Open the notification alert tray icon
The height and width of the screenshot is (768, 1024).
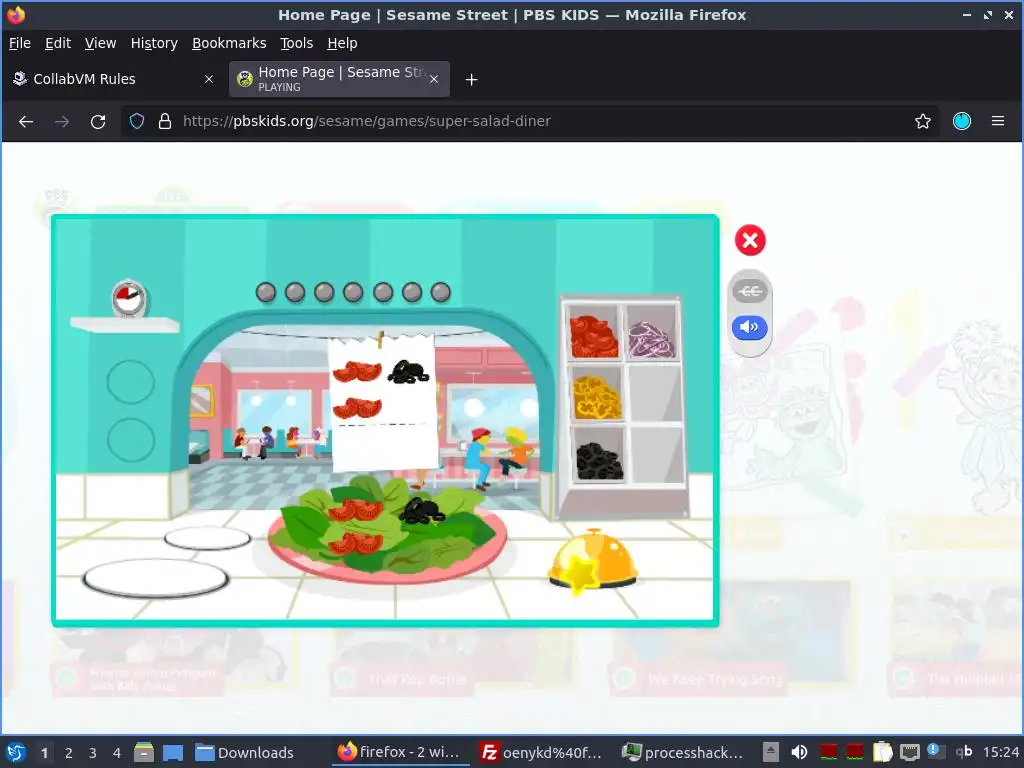(x=936, y=751)
